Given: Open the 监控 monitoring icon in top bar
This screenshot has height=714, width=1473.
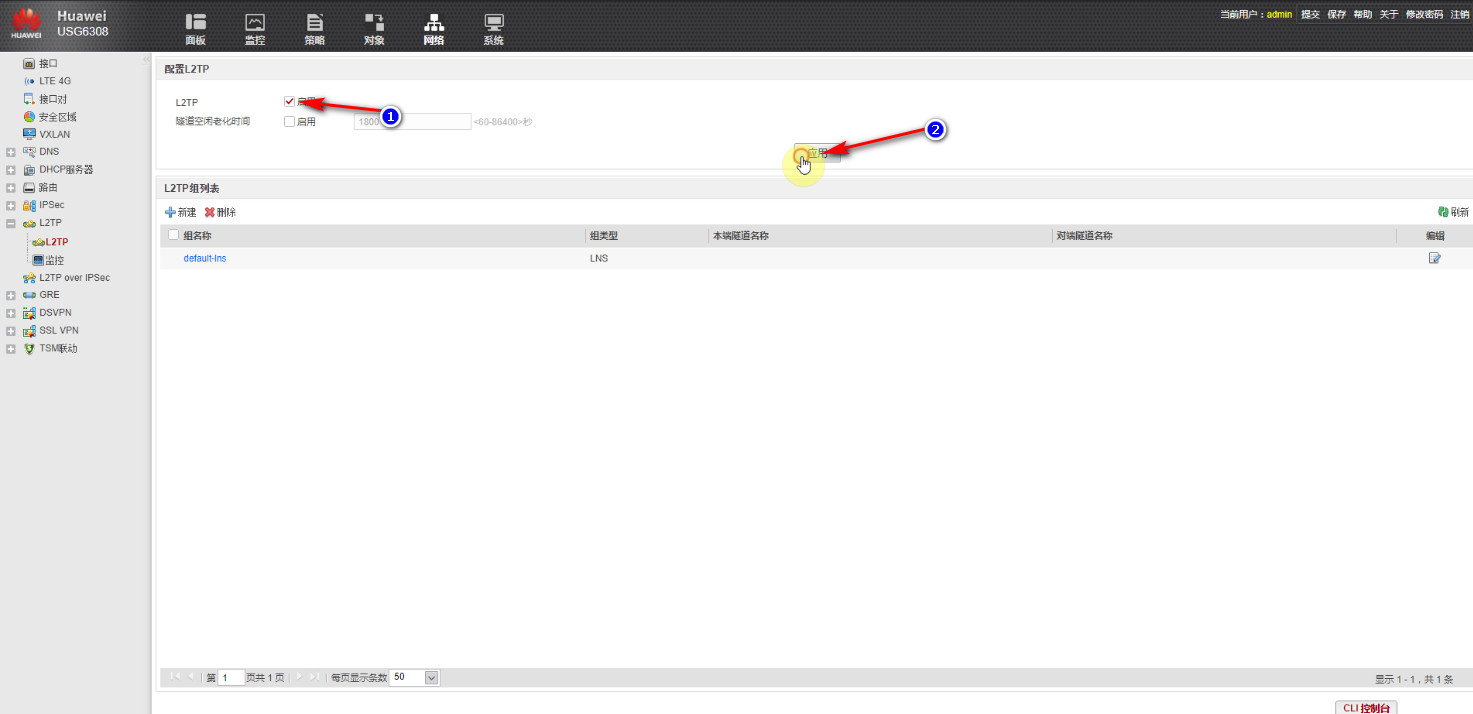Looking at the screenshot, I should (x=255, y=23).
